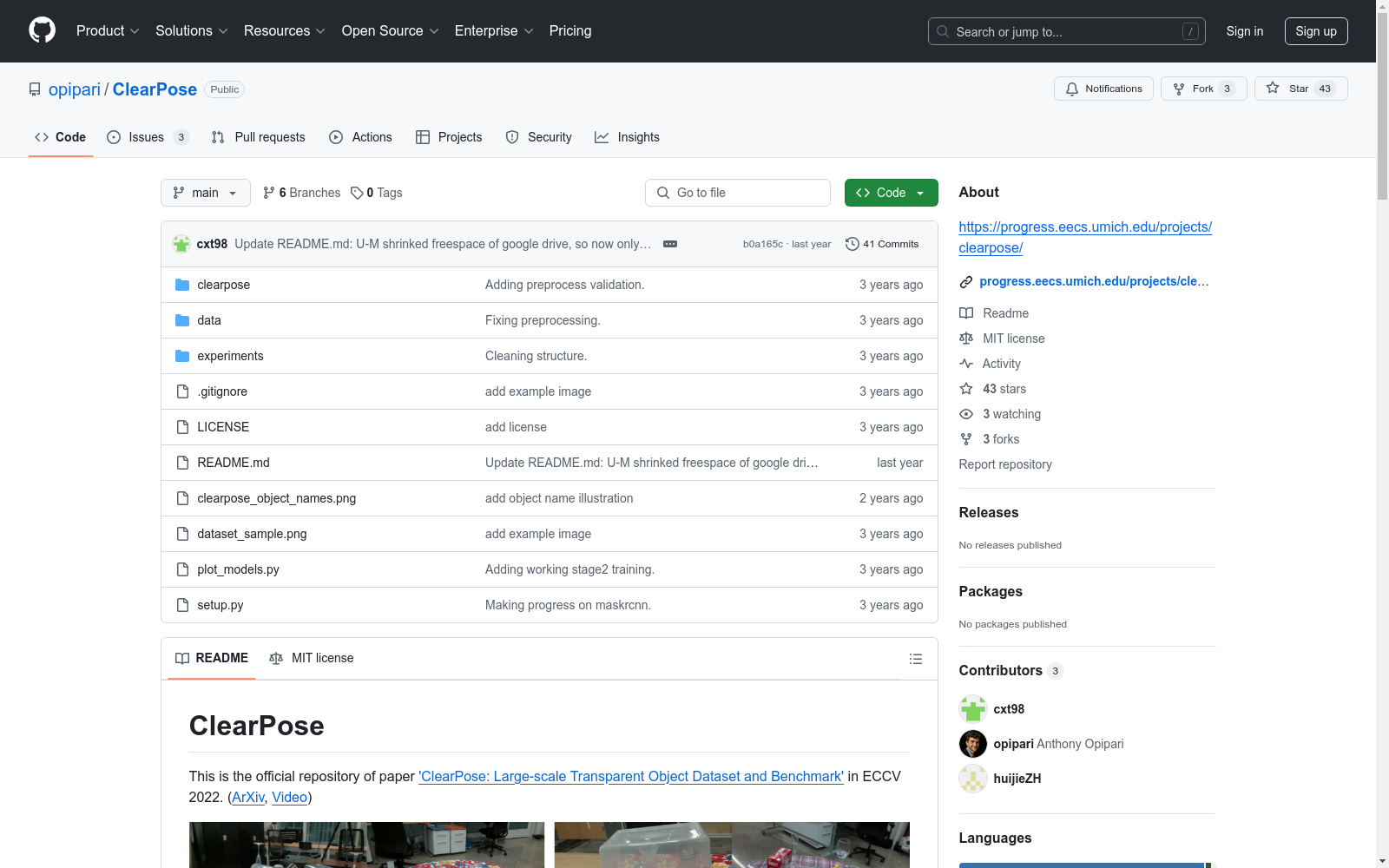This screenshot has height=868, width=1389.
Task: Click the Sign up button
Action: point(1315,31)
